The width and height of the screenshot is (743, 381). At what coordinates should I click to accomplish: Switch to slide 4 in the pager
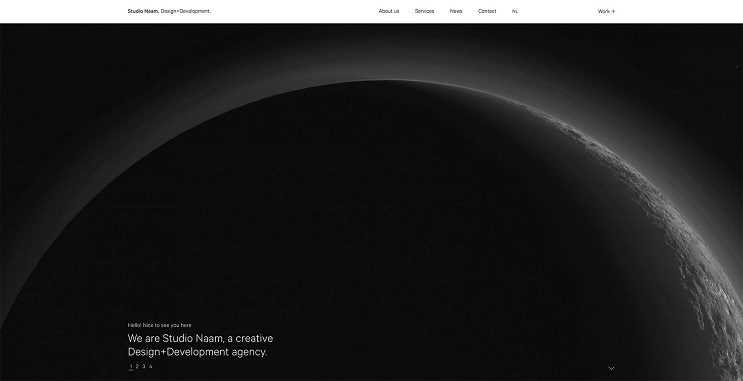(150, 366)
